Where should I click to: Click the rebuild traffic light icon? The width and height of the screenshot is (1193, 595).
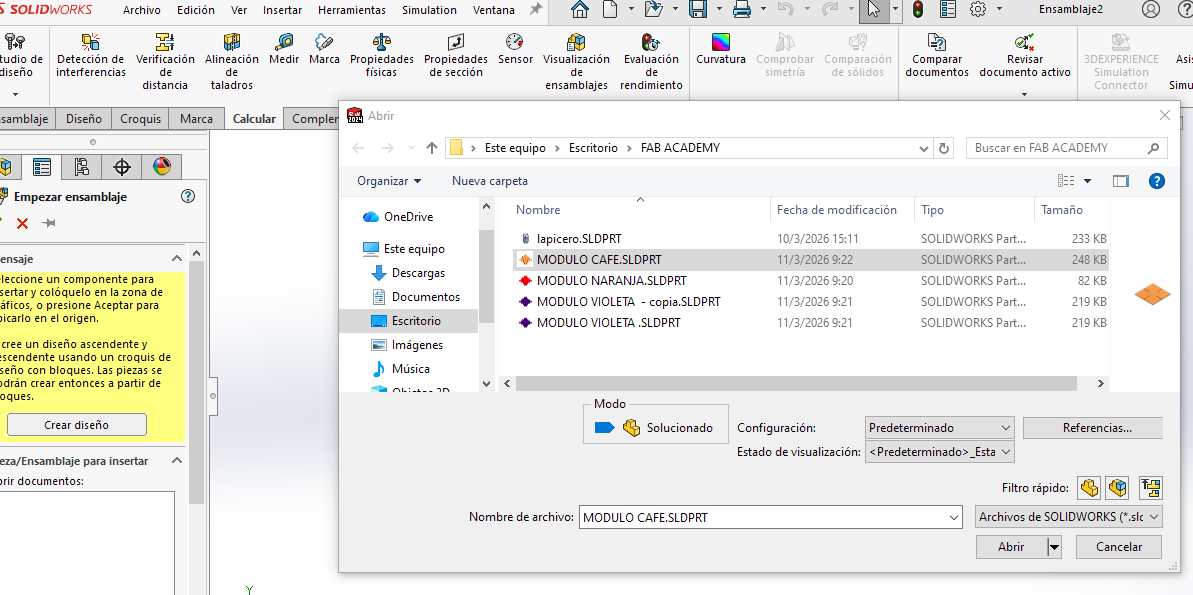point(918,10)
